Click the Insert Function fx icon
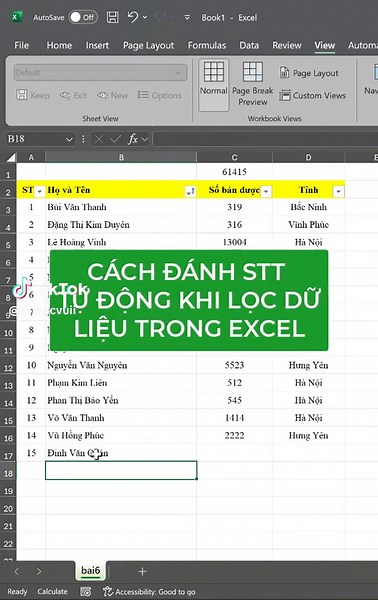The height and width of the screenshot is (600, 378). (x=132, y=139)
